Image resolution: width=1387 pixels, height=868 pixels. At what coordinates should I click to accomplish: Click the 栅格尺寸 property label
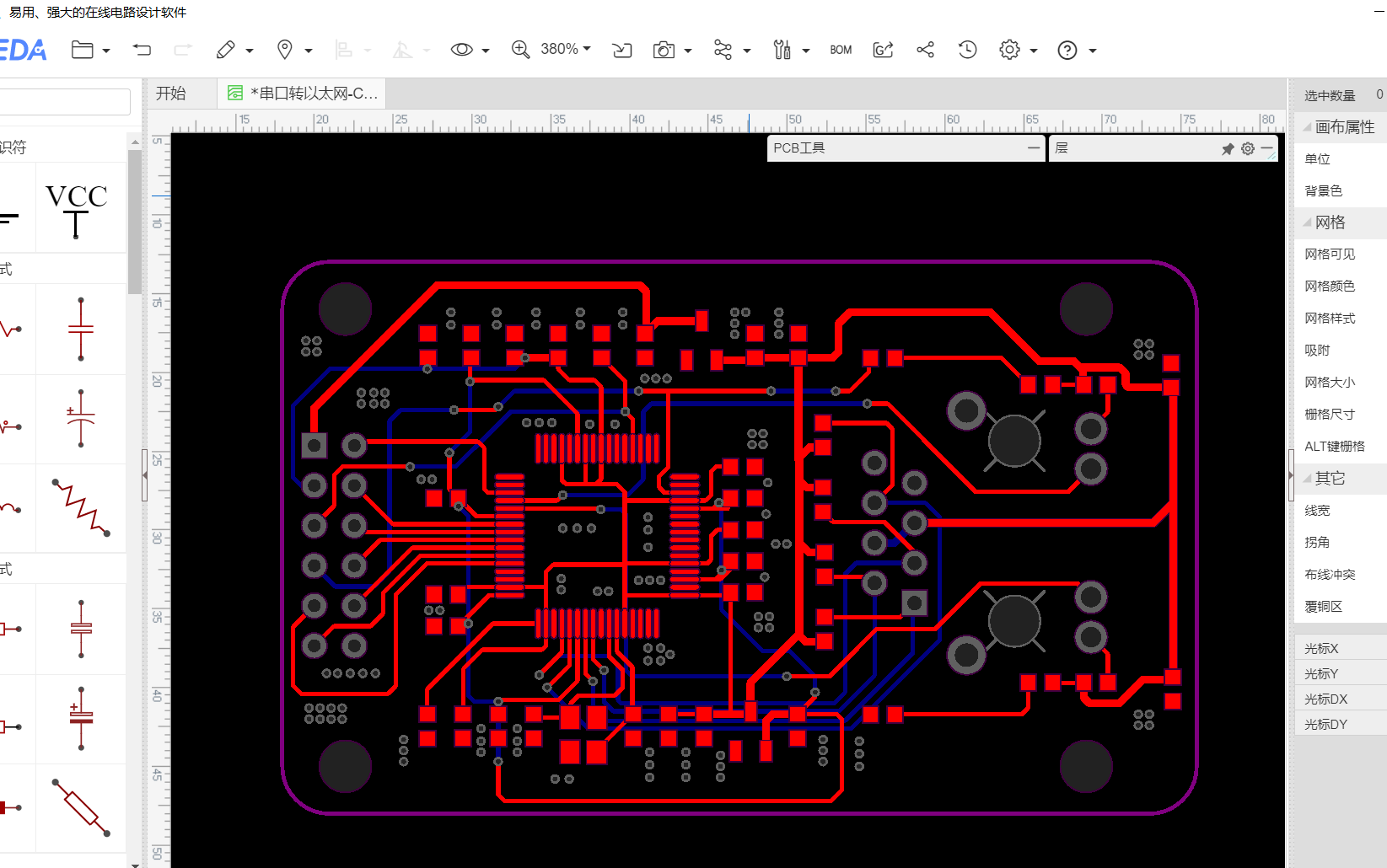[x=1330, y=414]
